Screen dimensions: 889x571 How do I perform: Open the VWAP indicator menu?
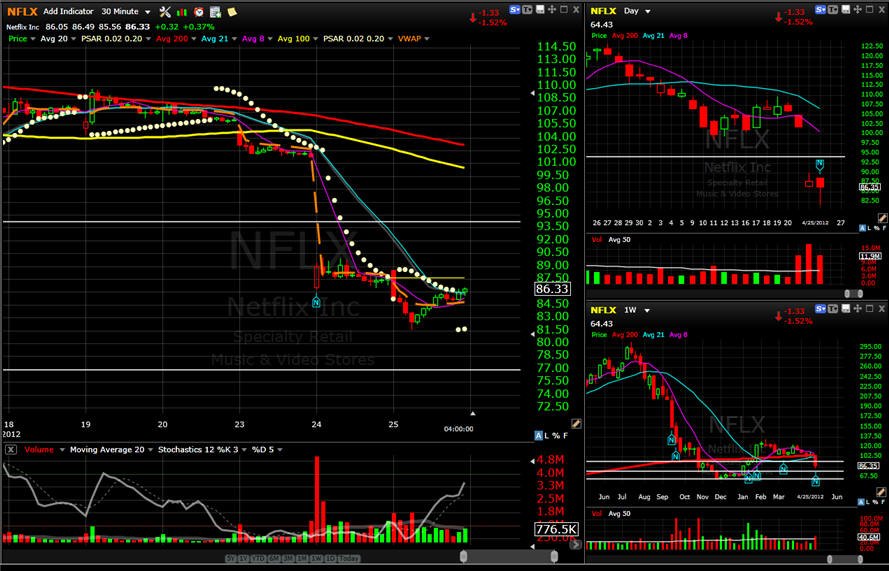click(413, 39)
